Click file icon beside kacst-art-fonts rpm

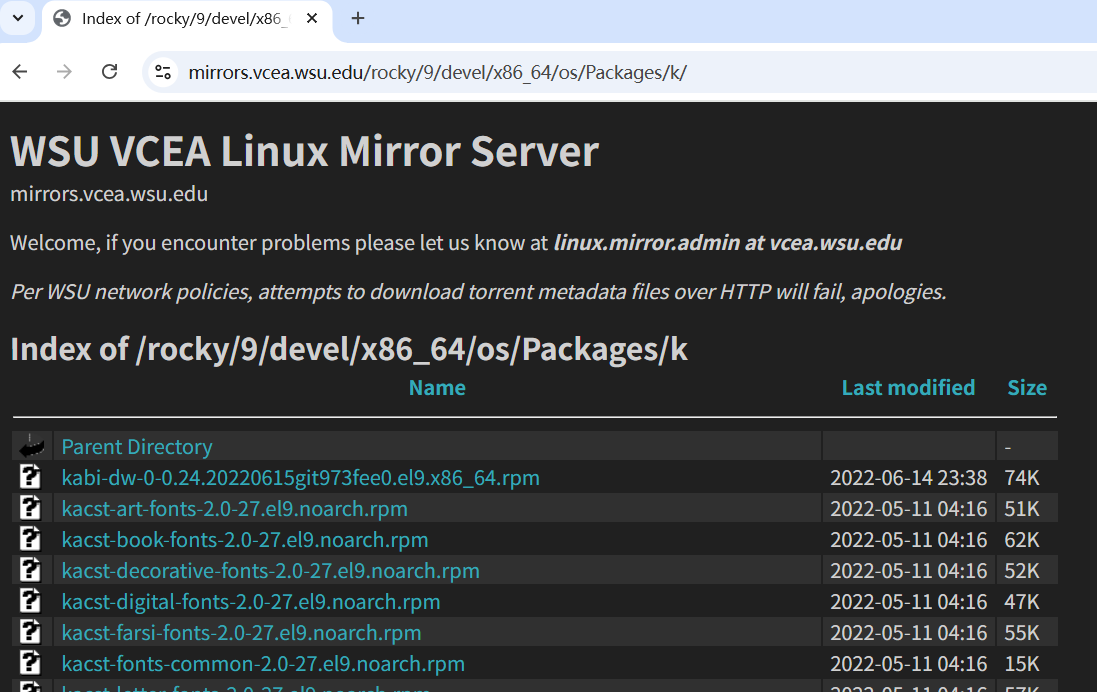30,507
